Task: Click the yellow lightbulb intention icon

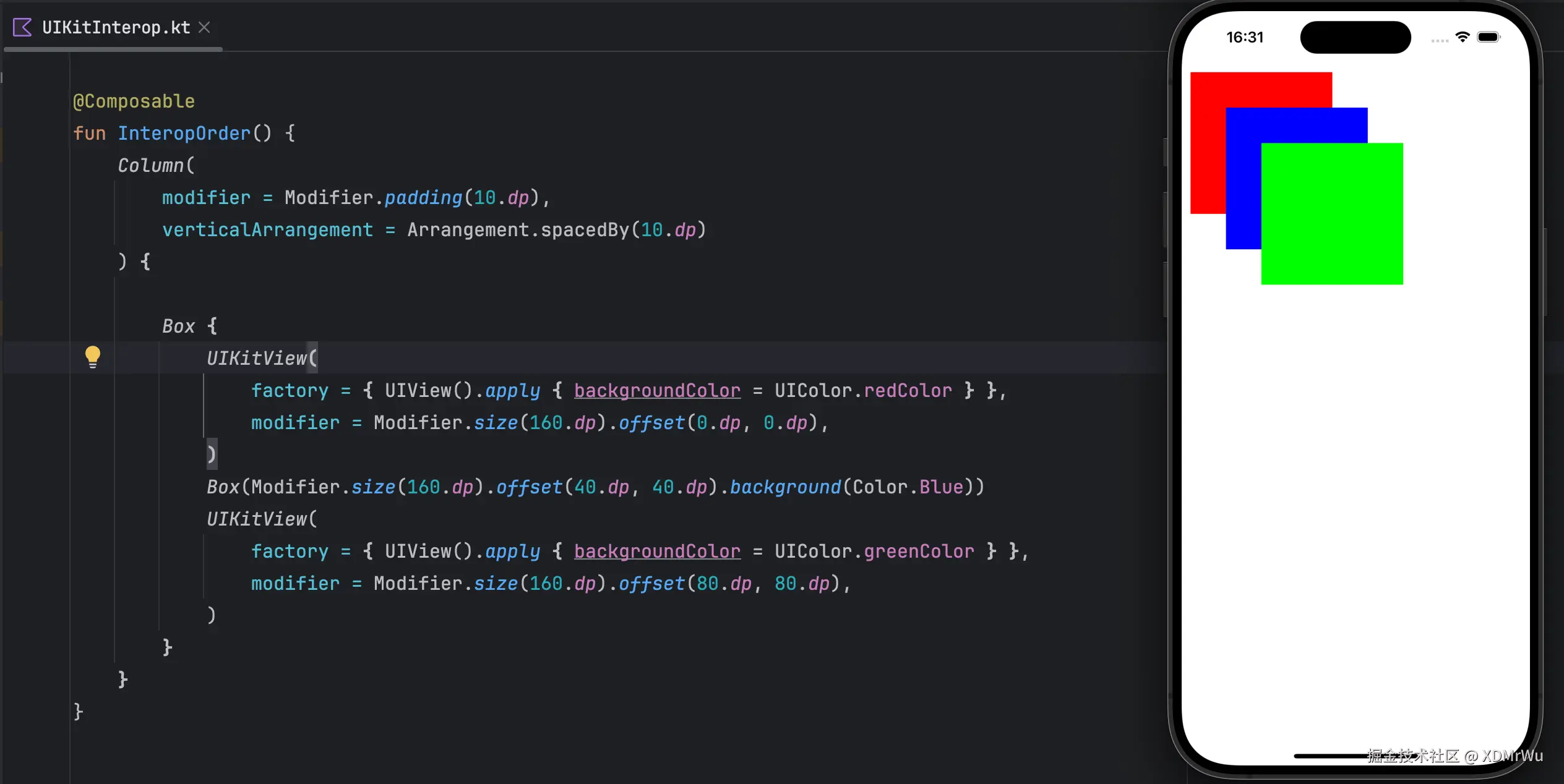Action: (92, 357)
